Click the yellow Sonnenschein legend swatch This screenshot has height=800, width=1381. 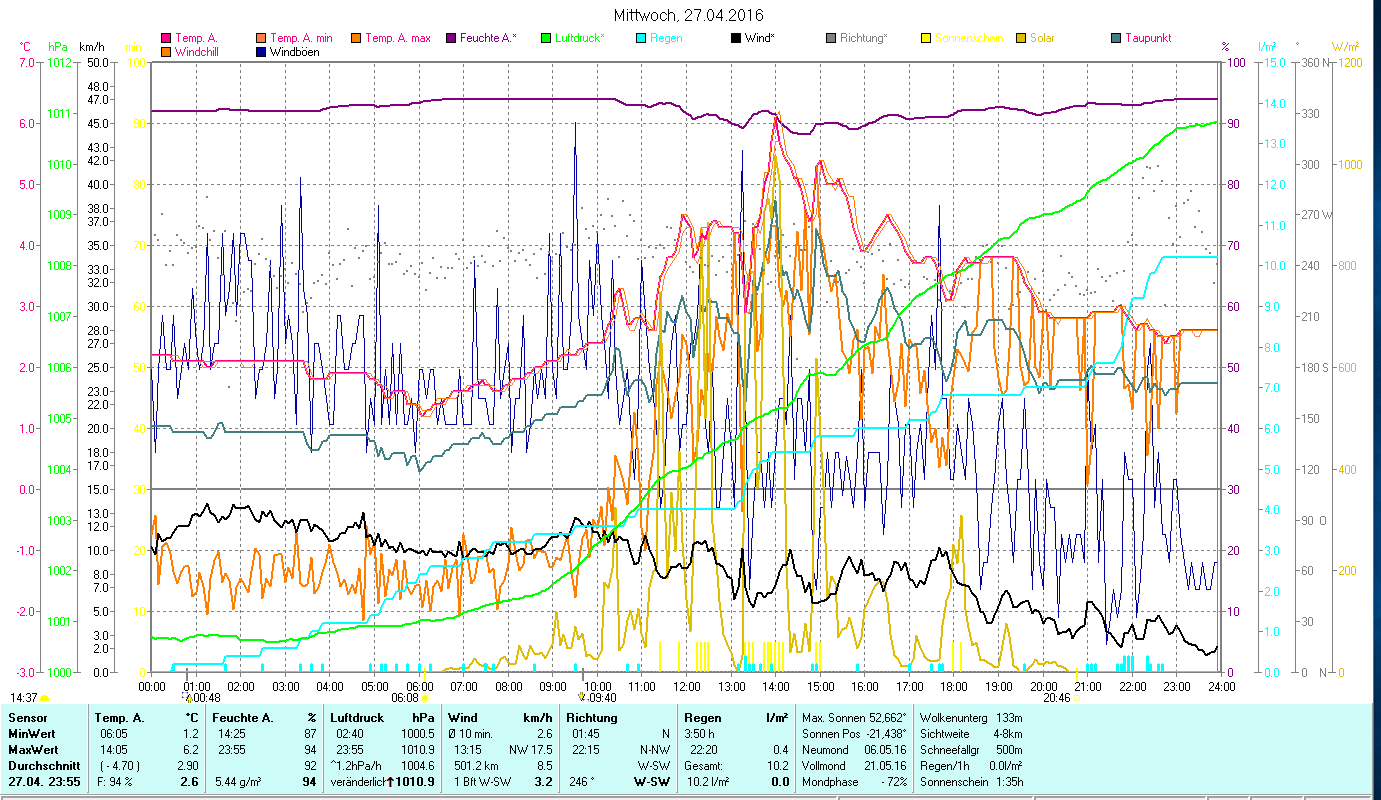[x=926, y=38]
